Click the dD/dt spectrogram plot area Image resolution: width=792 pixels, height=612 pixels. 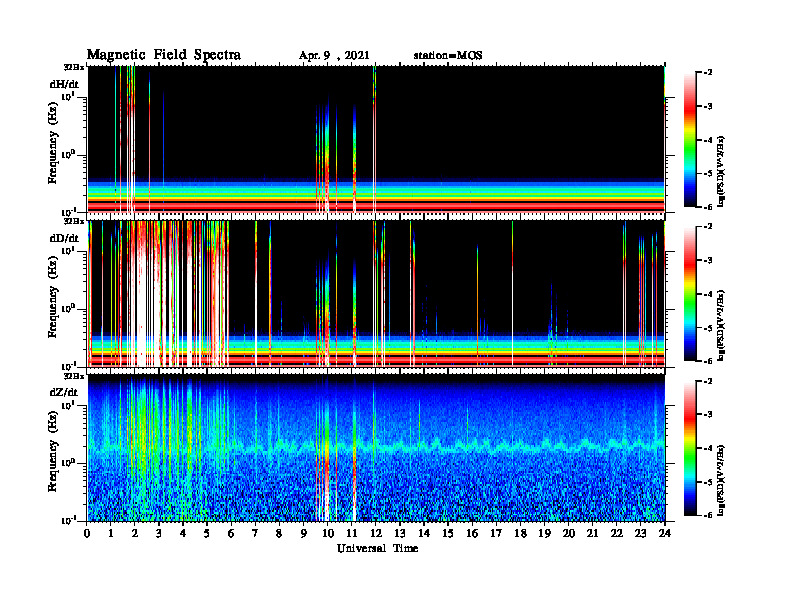[x=376, y=293]
